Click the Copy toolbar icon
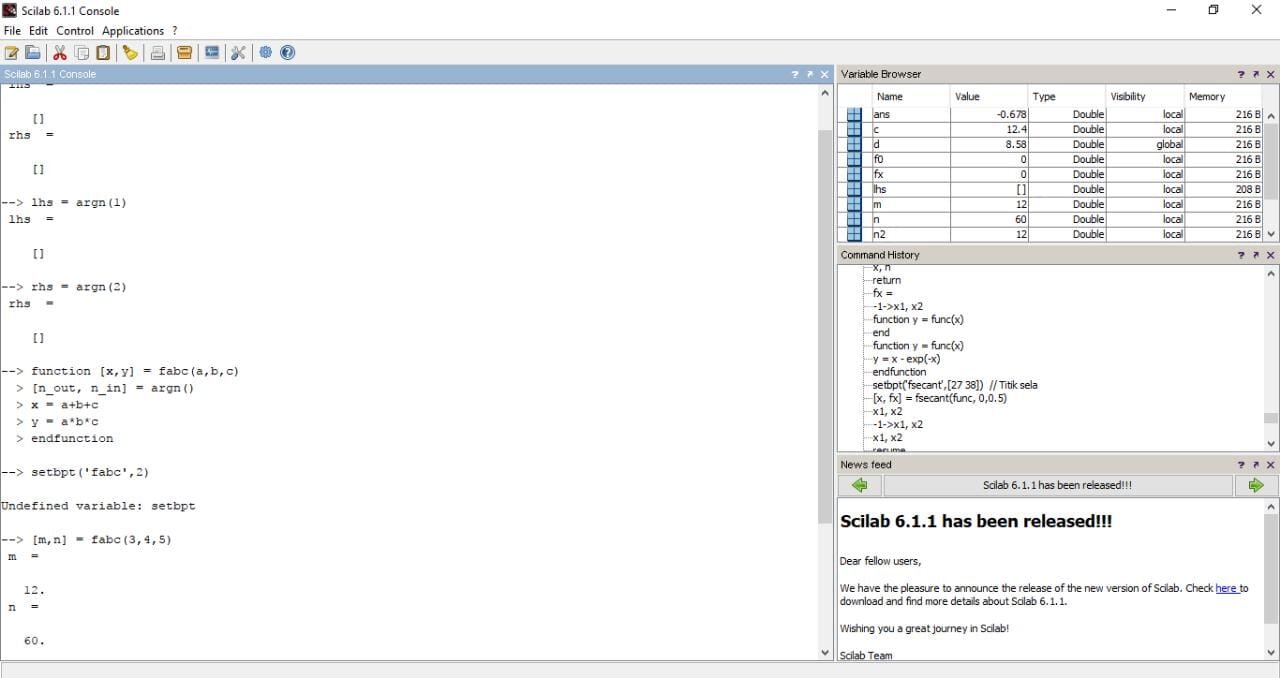 coord(81,53)
